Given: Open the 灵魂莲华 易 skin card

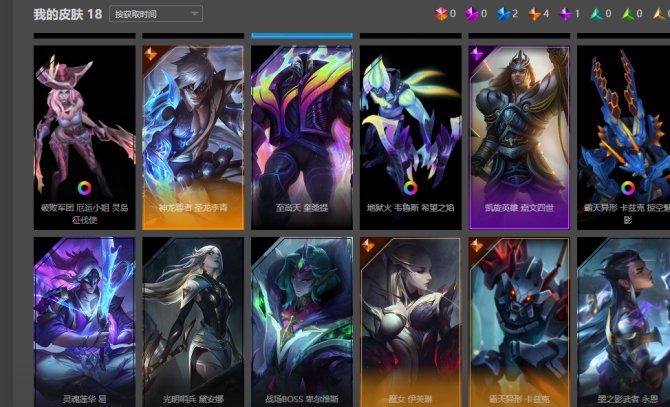Looking at the screenshot, I should [x=85, y=322].
